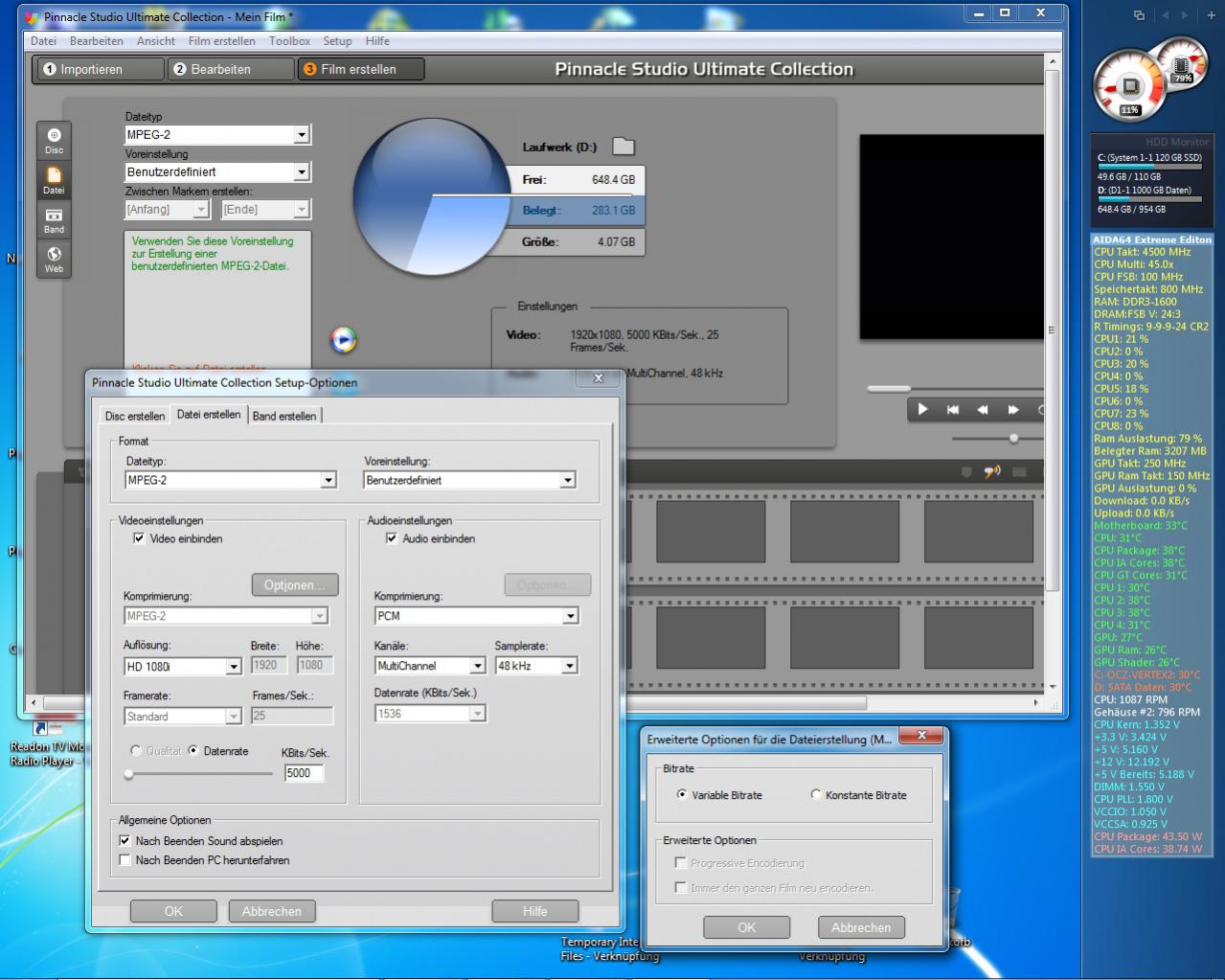
Task: Click Abbrechen in Erweiterte Optionen dialog
Action: [x=861, y=927]
